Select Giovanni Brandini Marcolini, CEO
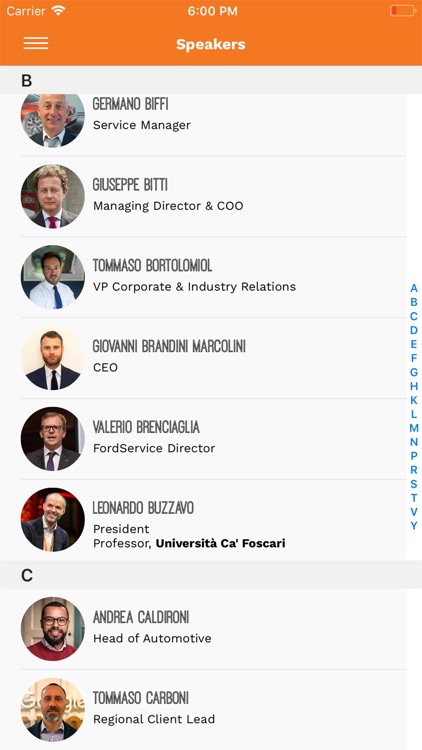 click(x=203, y=358)
